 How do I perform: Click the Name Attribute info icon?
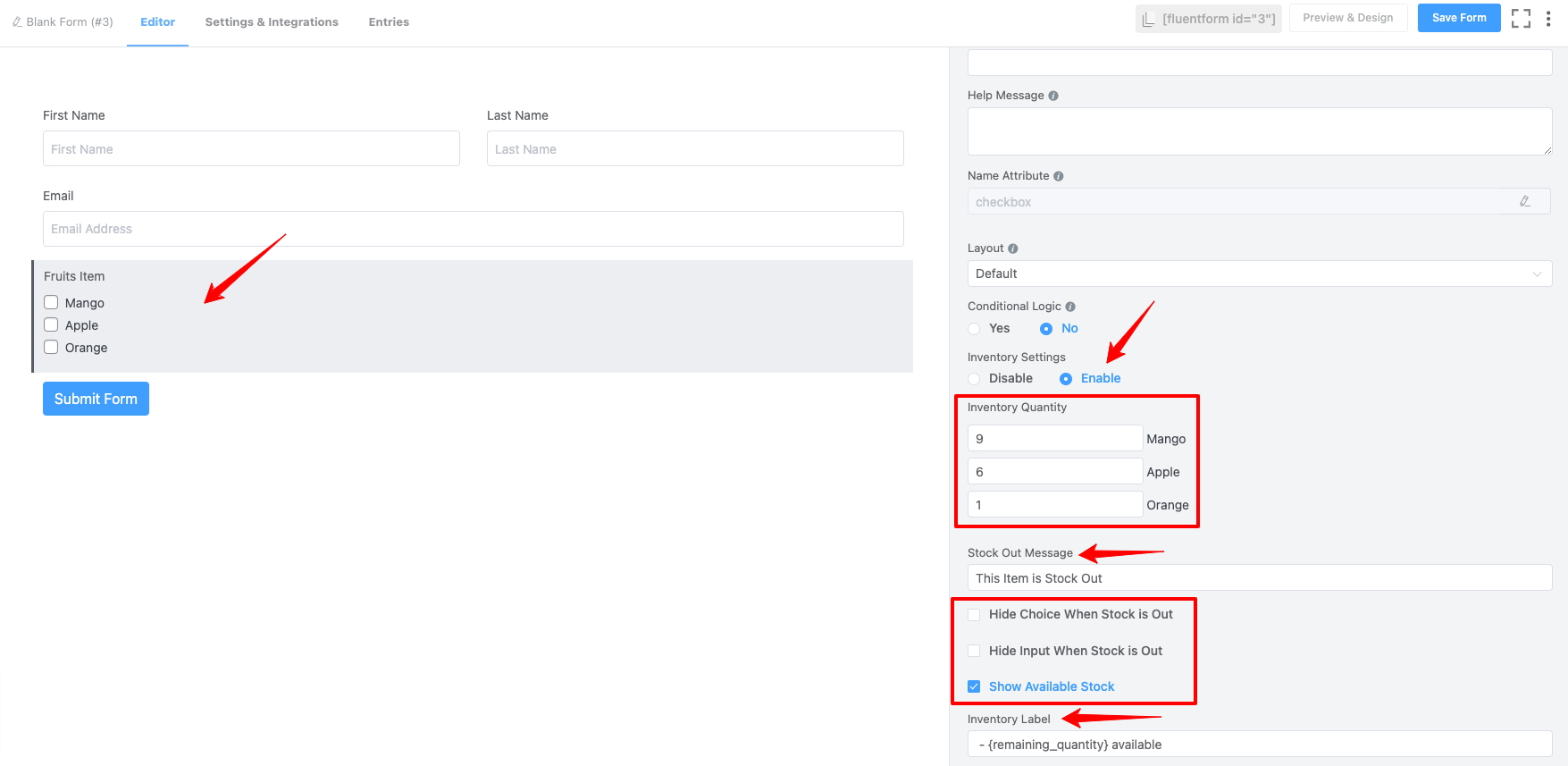(1059, 176)
